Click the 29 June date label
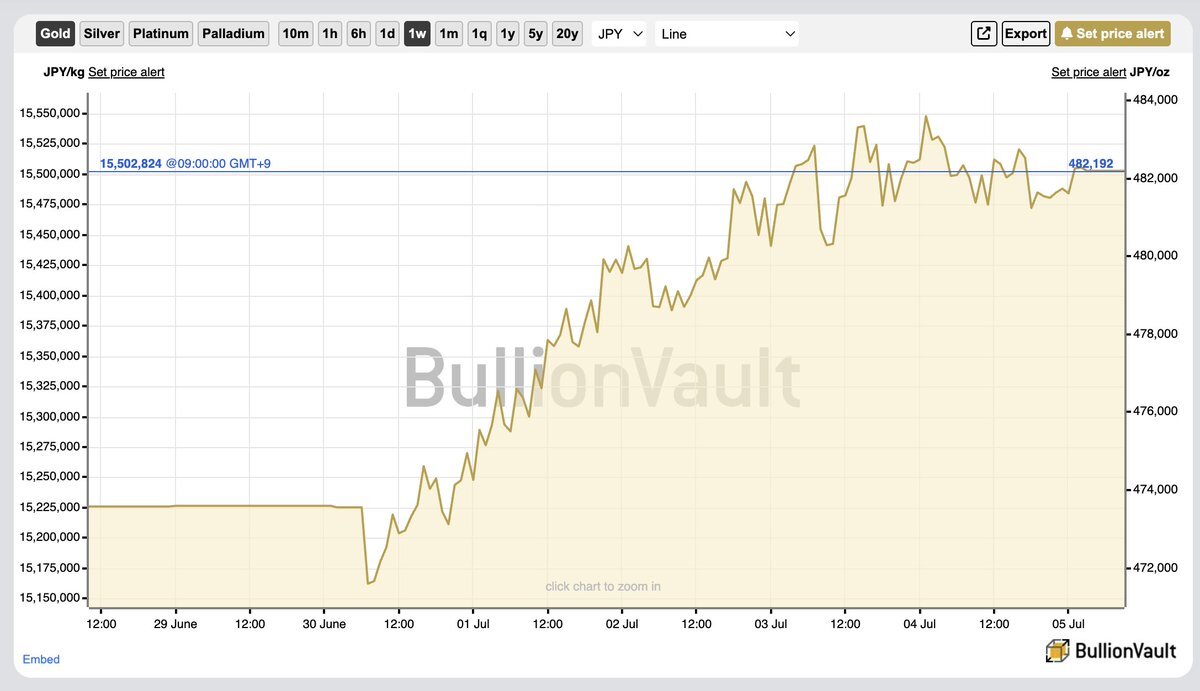 (176, 624)
